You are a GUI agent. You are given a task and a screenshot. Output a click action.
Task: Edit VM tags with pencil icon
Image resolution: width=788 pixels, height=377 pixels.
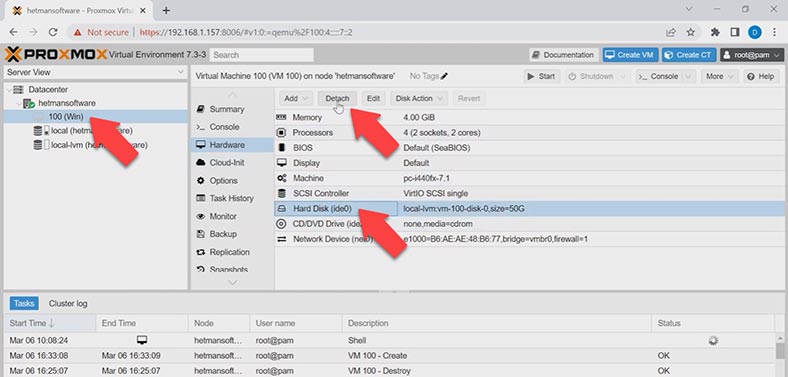pos(444,76)
